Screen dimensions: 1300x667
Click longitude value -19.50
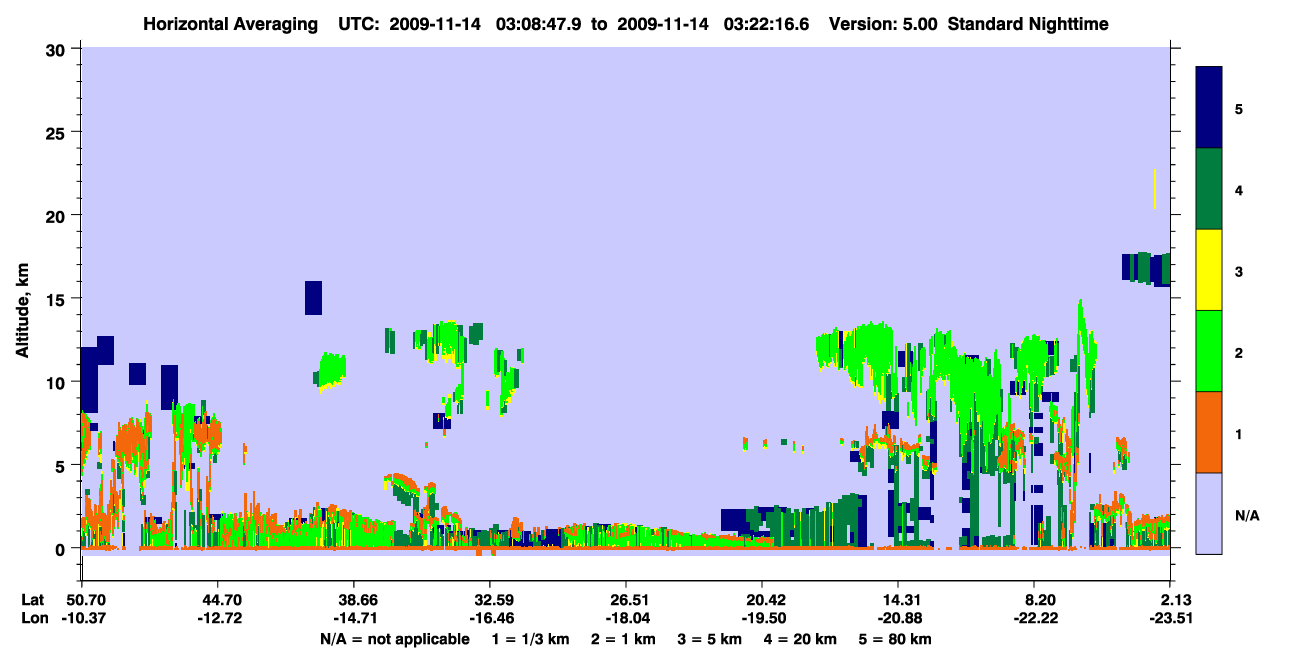tap(762, 619)
